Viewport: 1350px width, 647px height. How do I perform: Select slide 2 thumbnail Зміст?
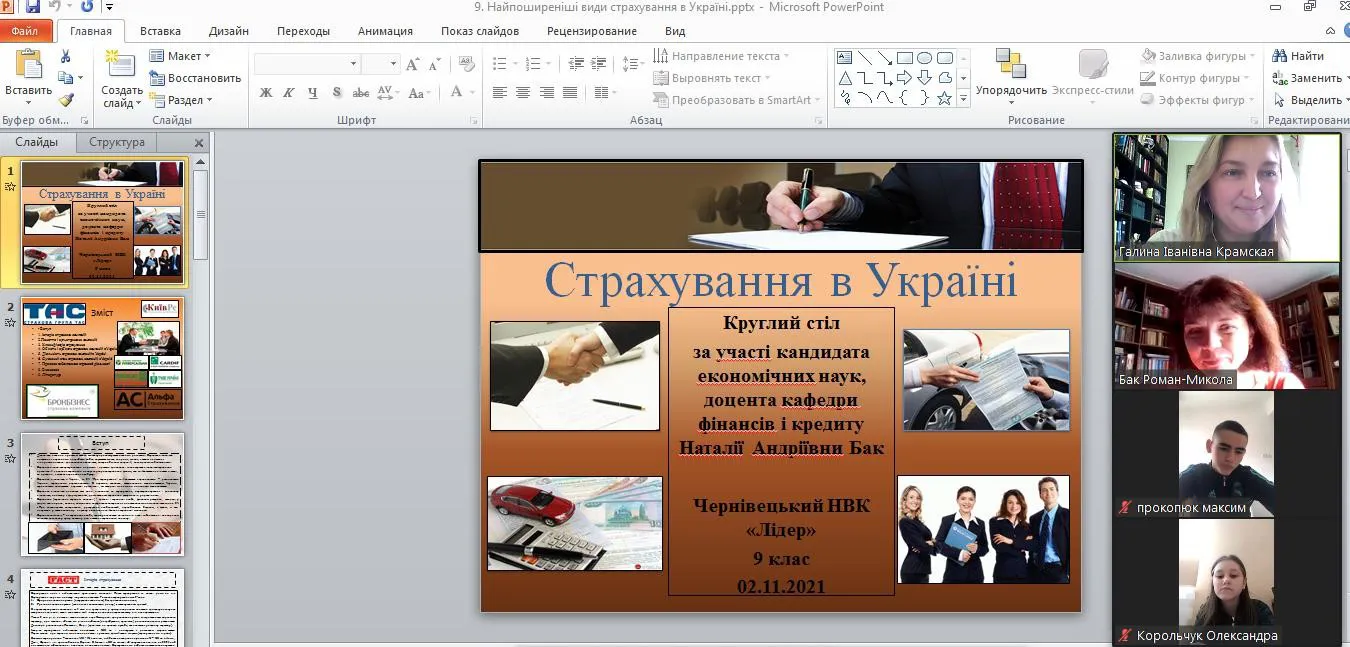(x=103, y=358)
